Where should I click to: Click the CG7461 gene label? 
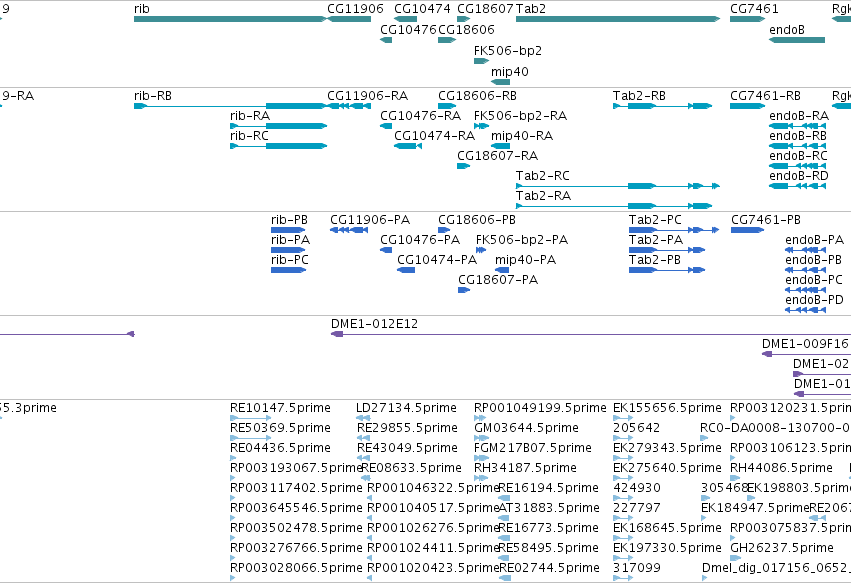(754, 9)
